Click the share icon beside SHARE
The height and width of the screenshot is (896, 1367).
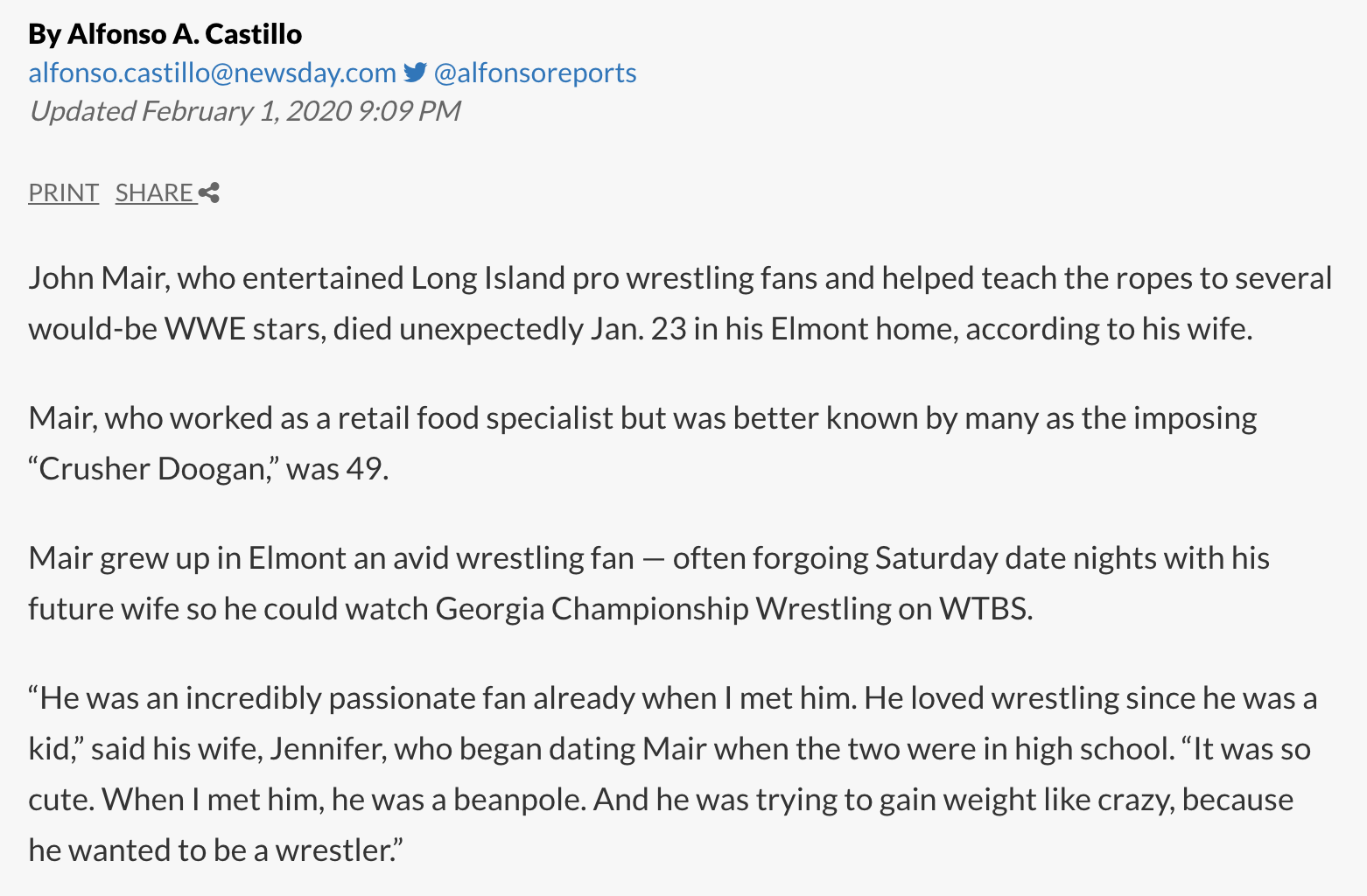pyautogui.click(x=209, y=192)
